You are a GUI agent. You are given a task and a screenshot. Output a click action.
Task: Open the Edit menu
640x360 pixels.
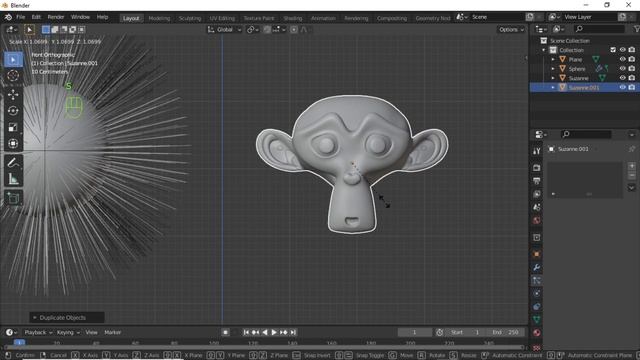click(x=36, y=17)
